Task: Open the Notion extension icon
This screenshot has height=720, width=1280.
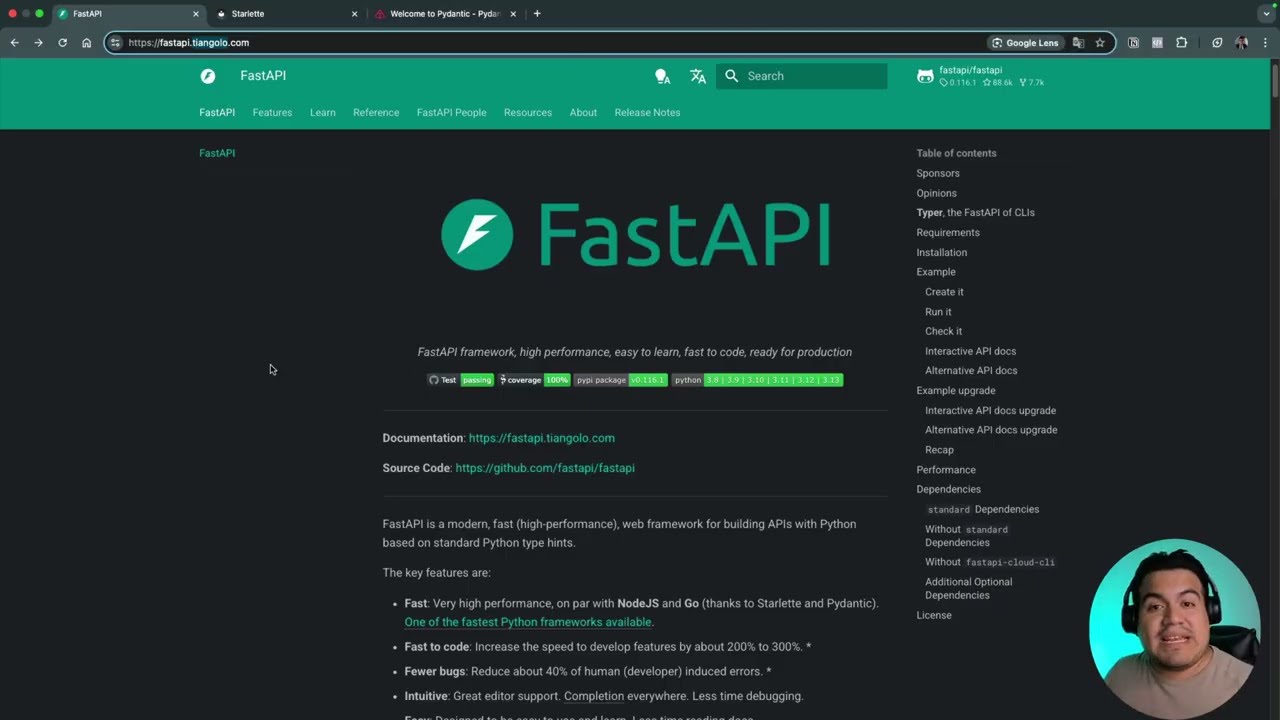Action: click(x=1133, y=43)
